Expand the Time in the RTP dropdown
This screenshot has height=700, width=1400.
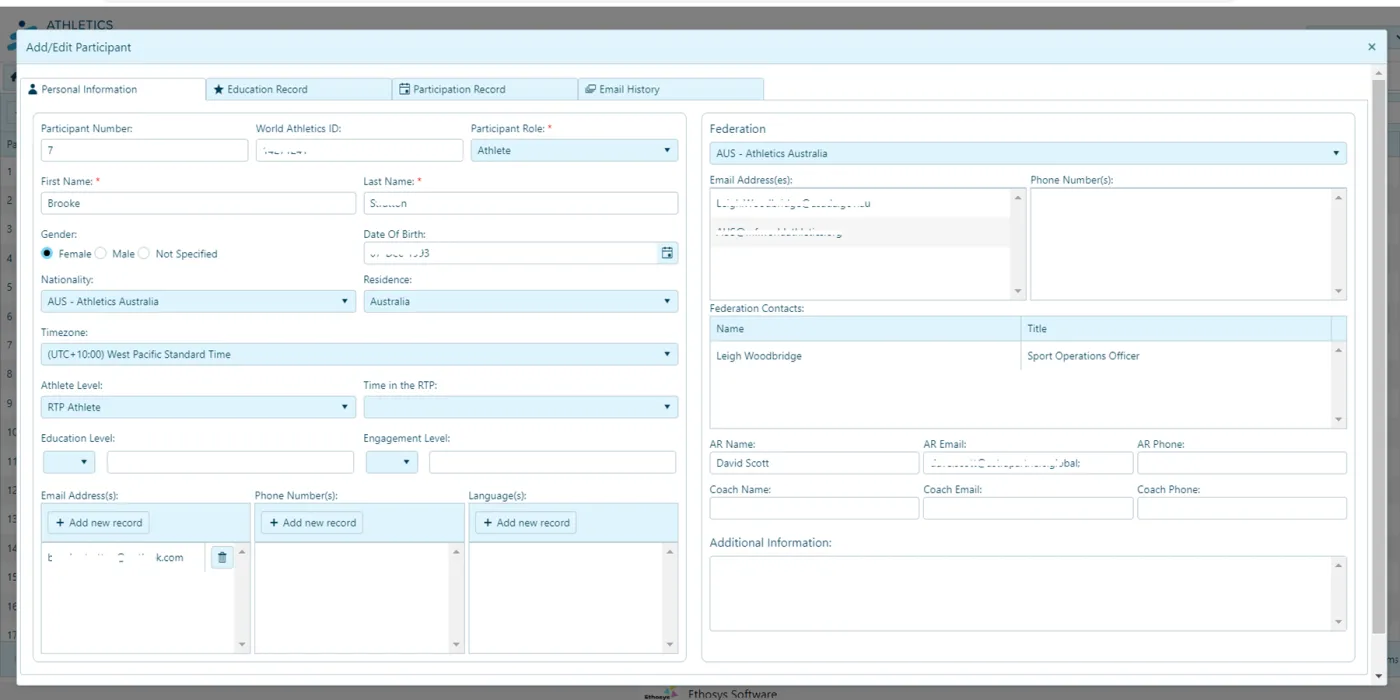(x=520, y=407)
